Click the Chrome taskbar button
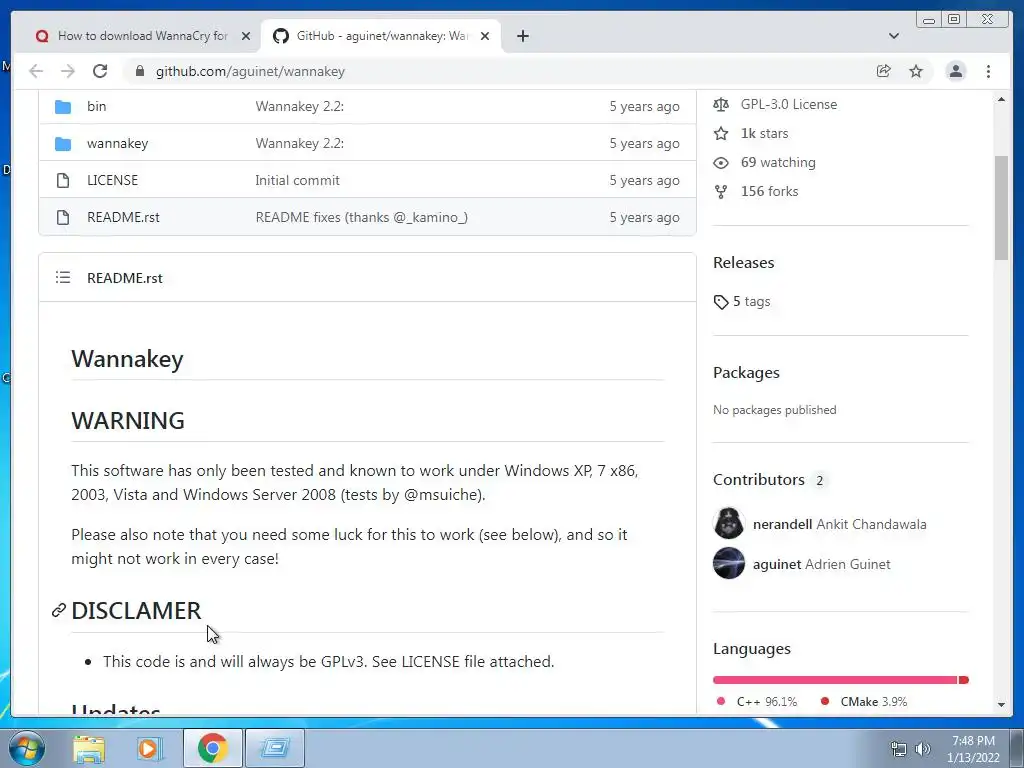Viewport: 1024px width, 768px height. pyautogui.click(x=213, y=748)
